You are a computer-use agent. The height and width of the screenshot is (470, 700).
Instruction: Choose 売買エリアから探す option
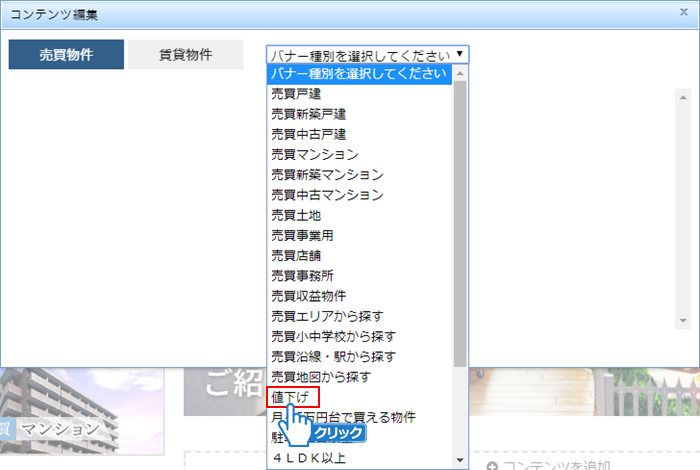point(327,316)
